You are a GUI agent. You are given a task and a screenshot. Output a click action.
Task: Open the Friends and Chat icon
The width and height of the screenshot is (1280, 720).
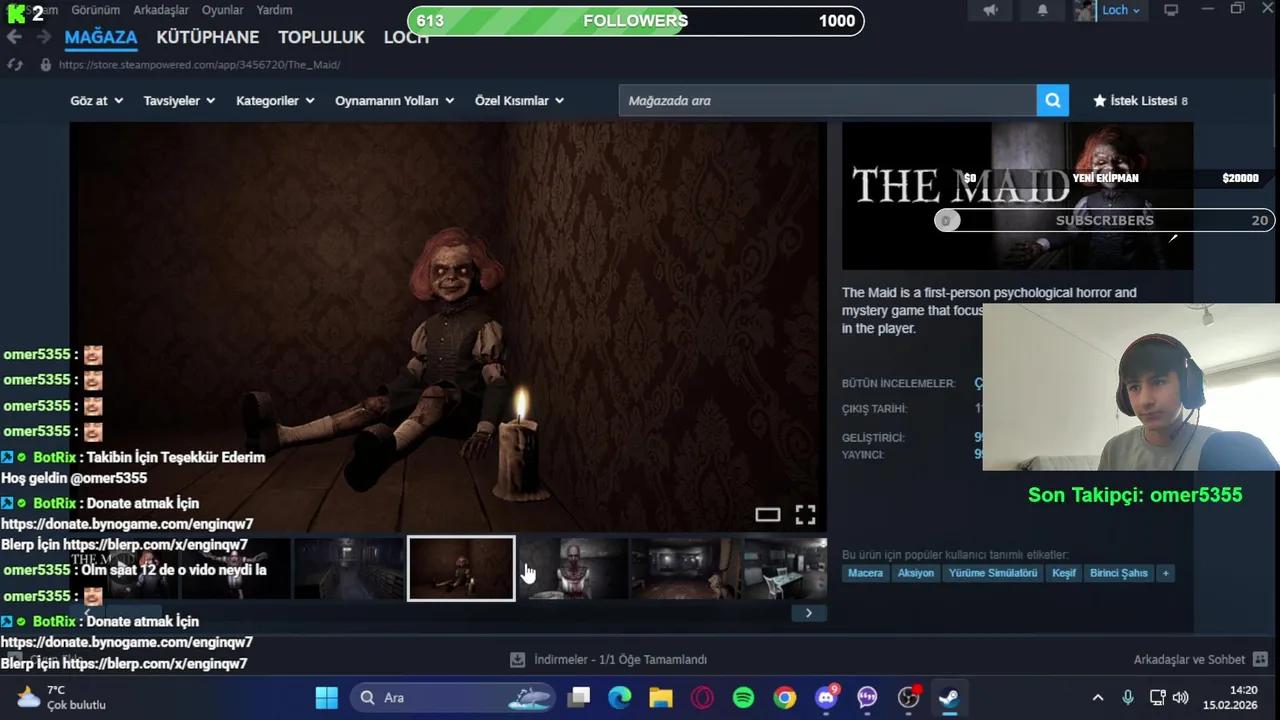click(x=1260, y=660)
